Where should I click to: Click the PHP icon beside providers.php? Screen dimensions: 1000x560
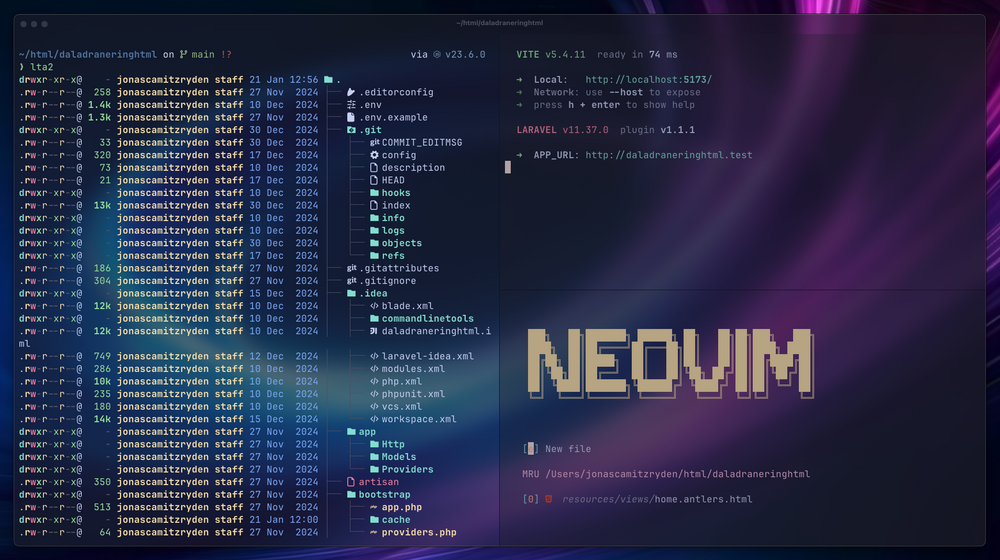pos(374,533)
